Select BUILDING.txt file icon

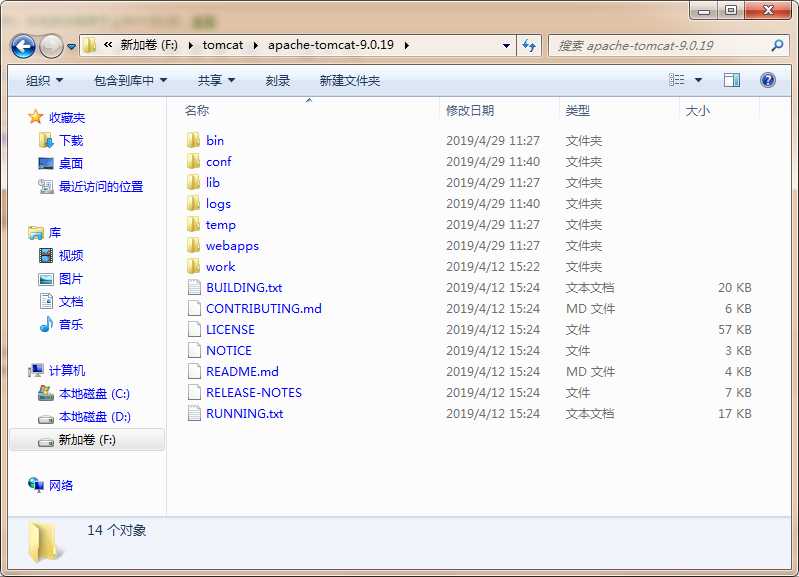point(194,287)
